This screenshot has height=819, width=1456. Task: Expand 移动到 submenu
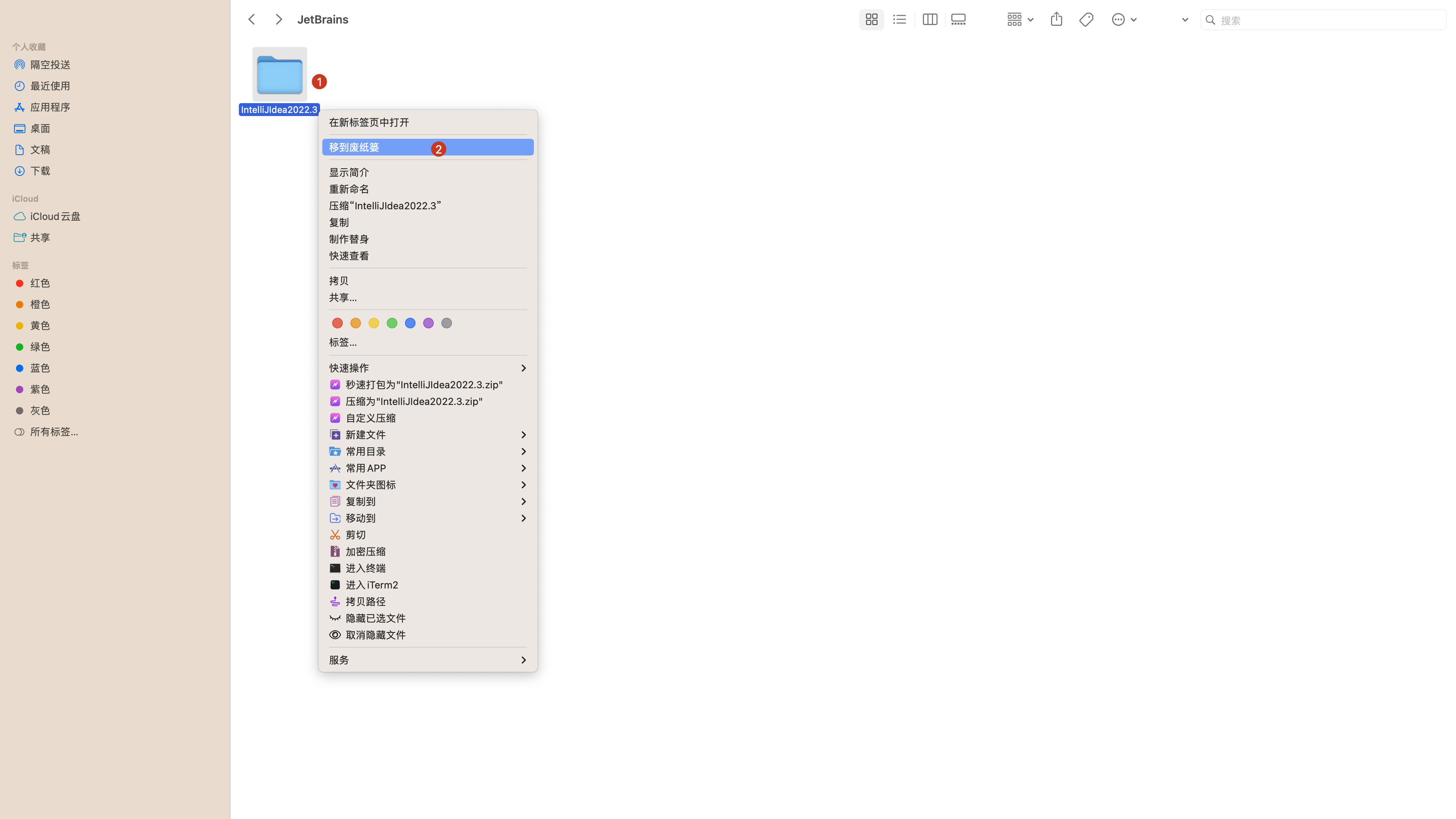tap(428, 518)
